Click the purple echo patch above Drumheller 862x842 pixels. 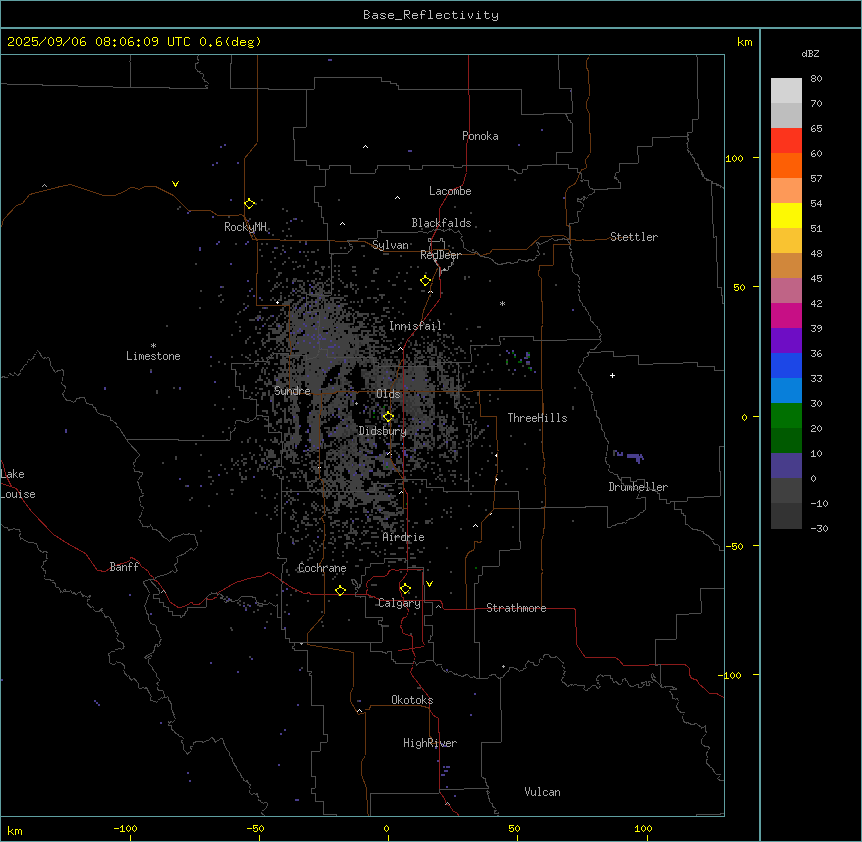point(629,456)
